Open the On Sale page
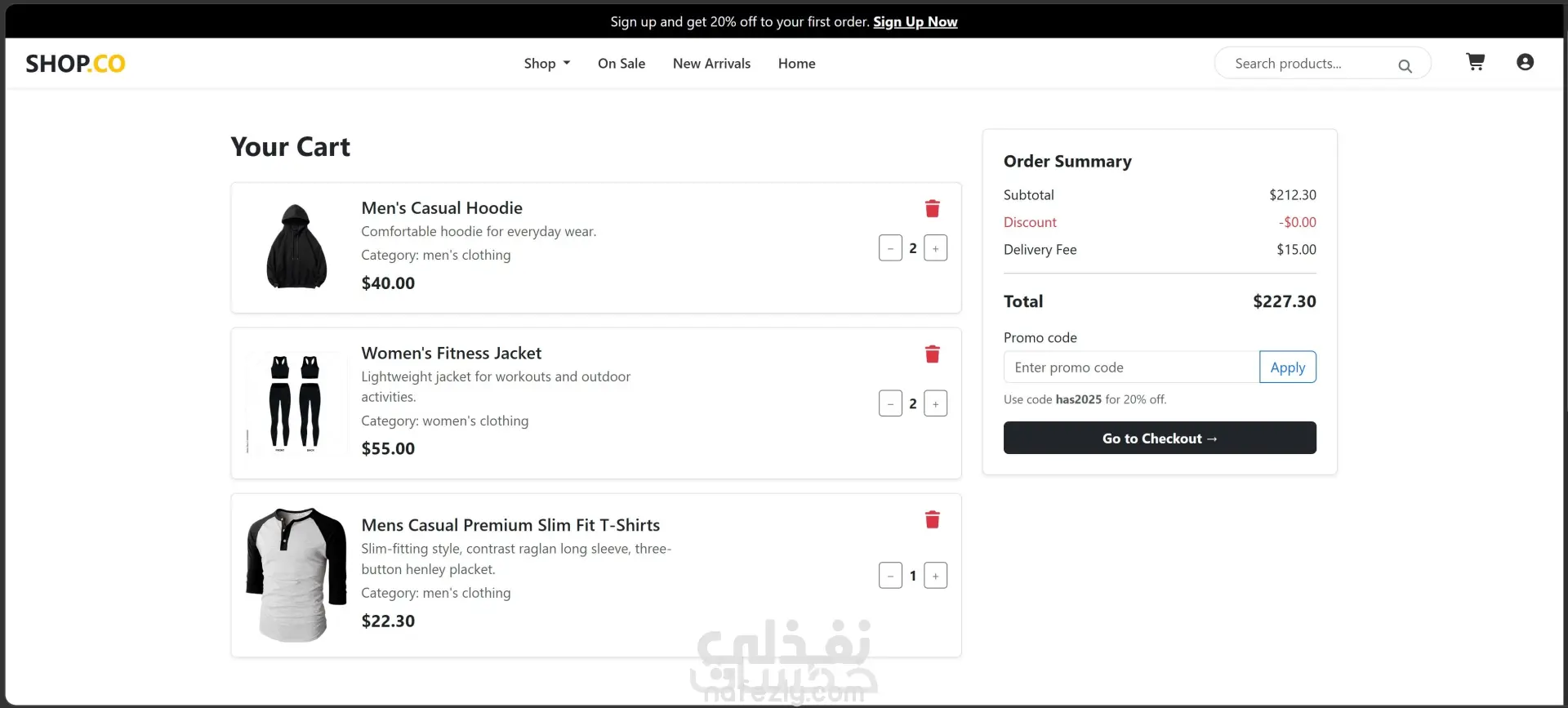Viewport: 1568px width, 708px height. click(x=621, y=64)
